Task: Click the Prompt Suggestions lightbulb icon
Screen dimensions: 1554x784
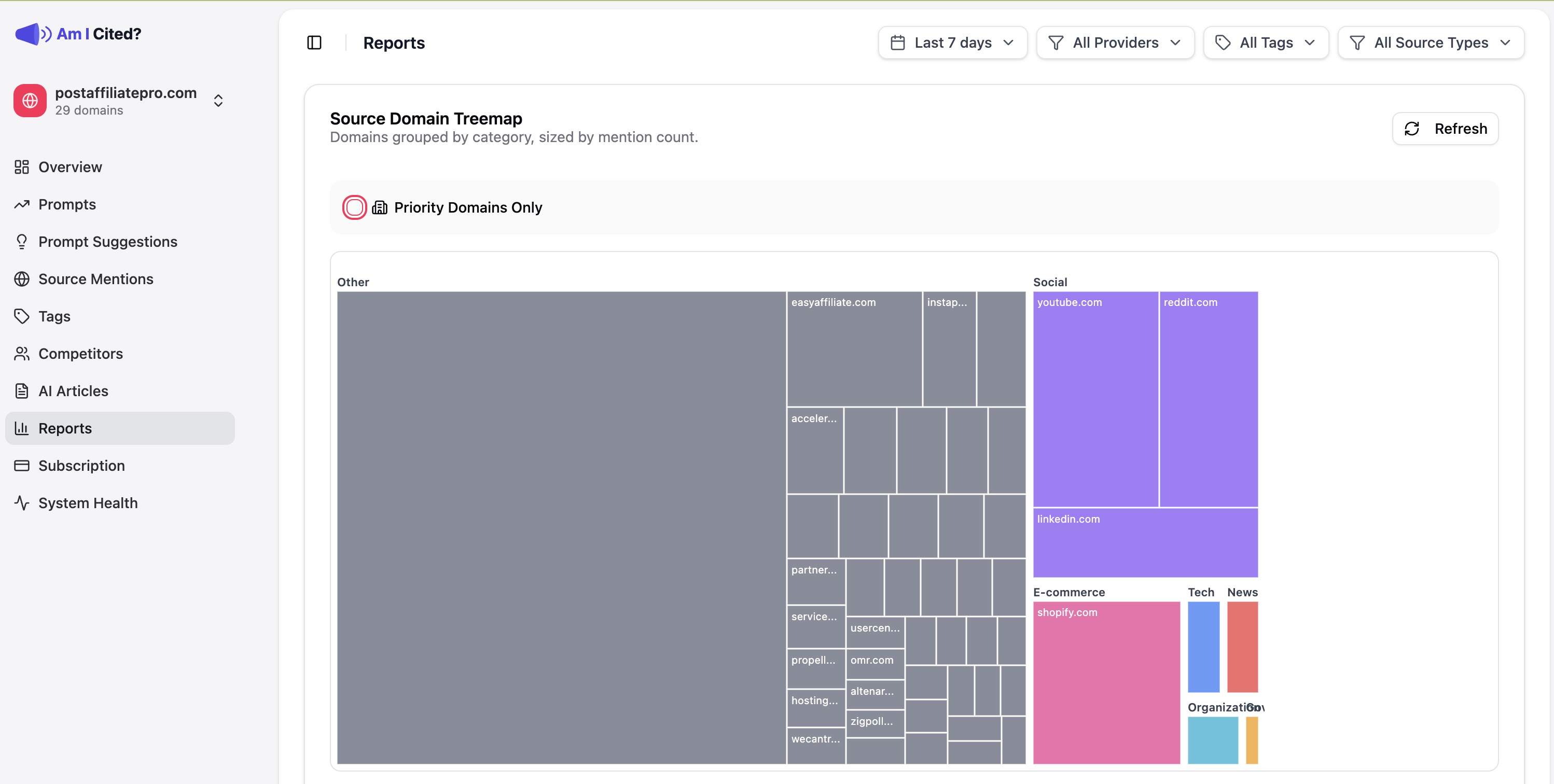Action: point(22,242)
